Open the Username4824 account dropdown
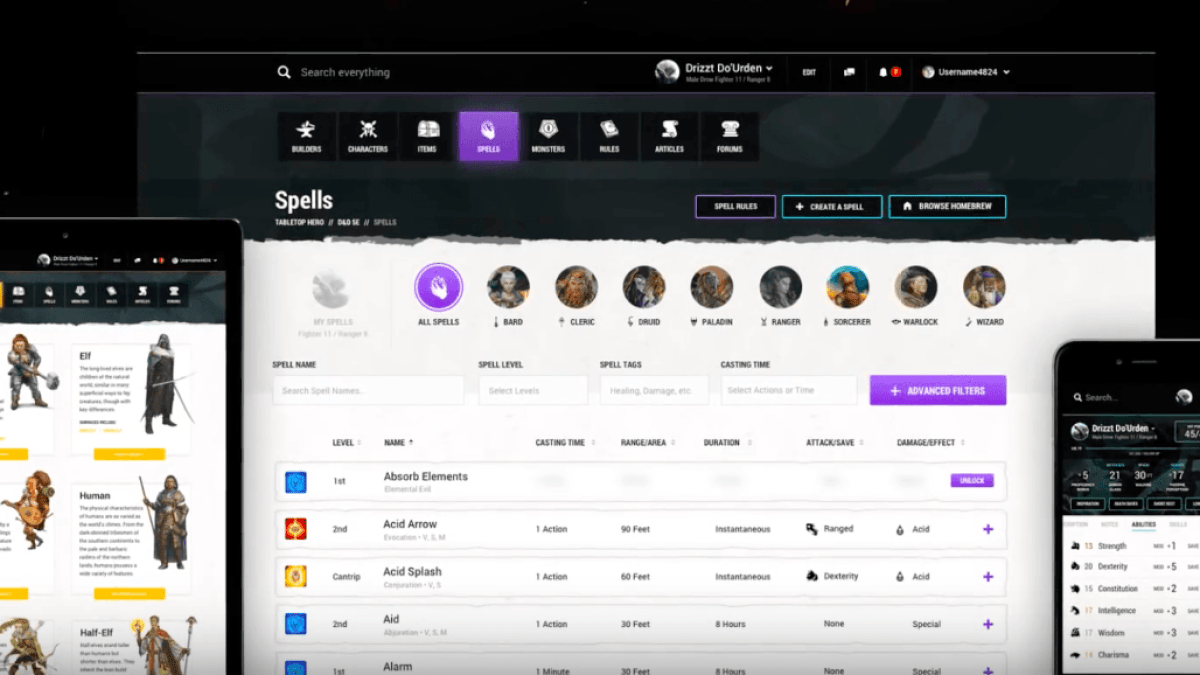 point(966,72)
